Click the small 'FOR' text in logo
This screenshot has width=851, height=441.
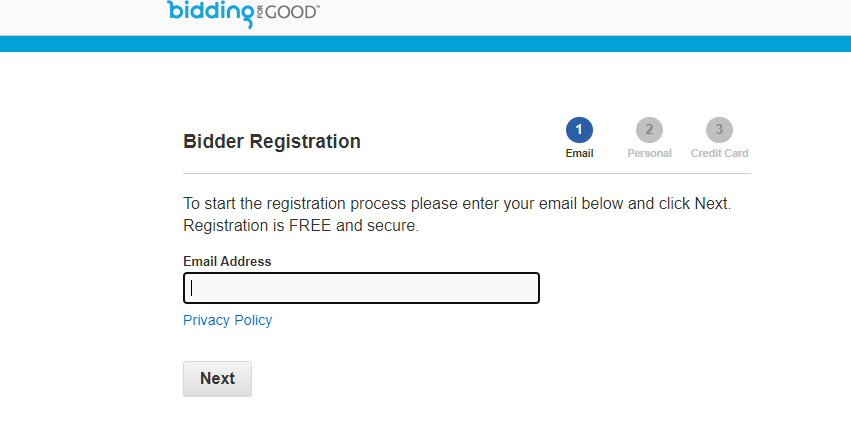260,12
